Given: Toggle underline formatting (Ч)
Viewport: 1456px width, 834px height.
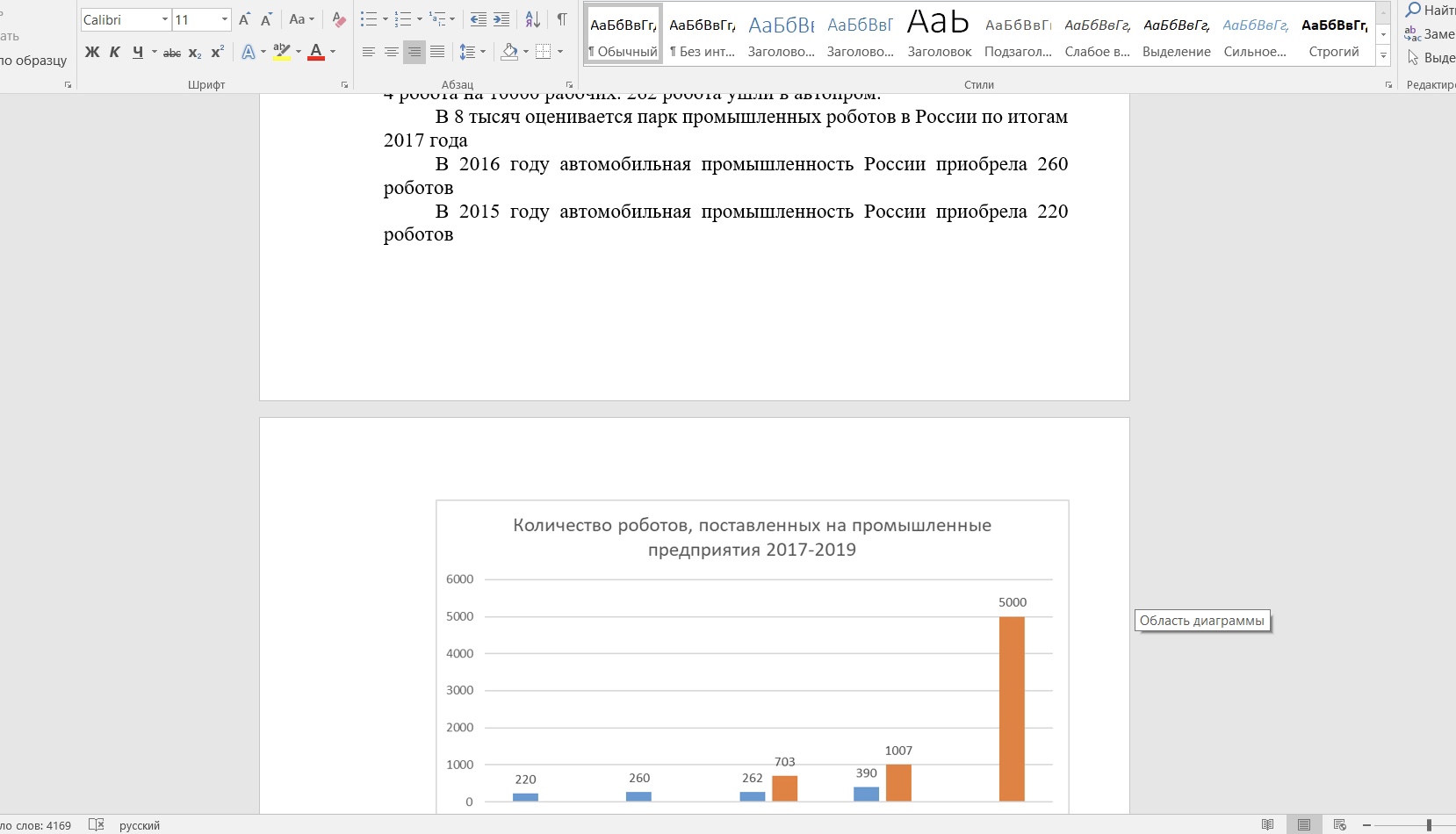Looking at the screenshot, I should click(x=138, y=52).
